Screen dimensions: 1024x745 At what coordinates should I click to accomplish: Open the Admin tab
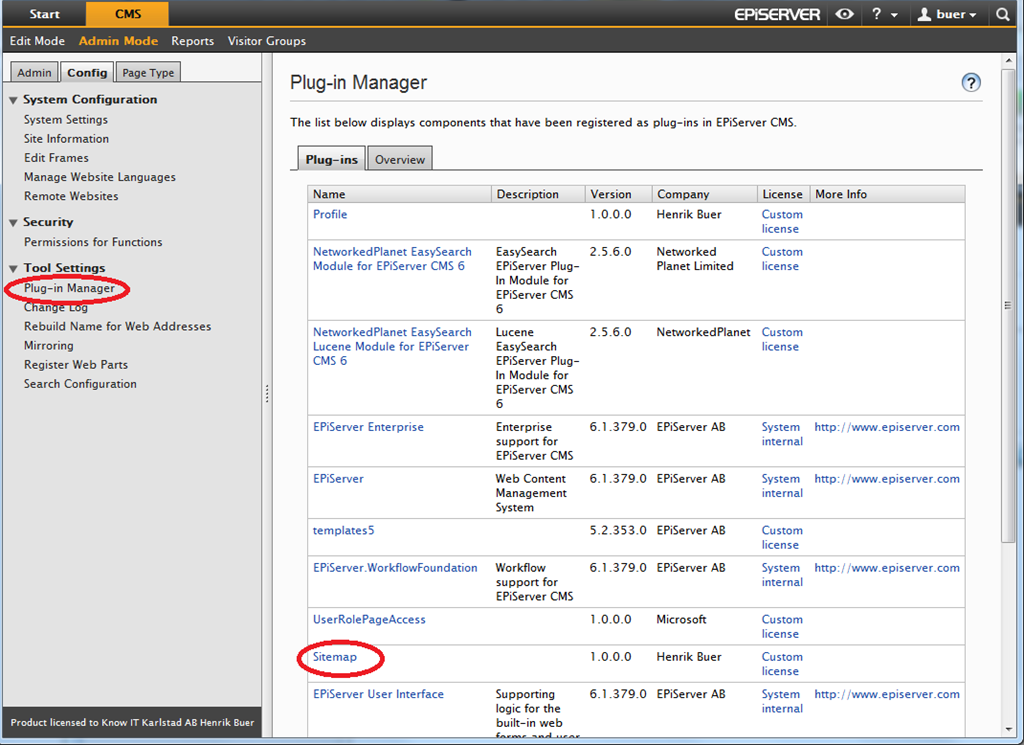[34, 73]
